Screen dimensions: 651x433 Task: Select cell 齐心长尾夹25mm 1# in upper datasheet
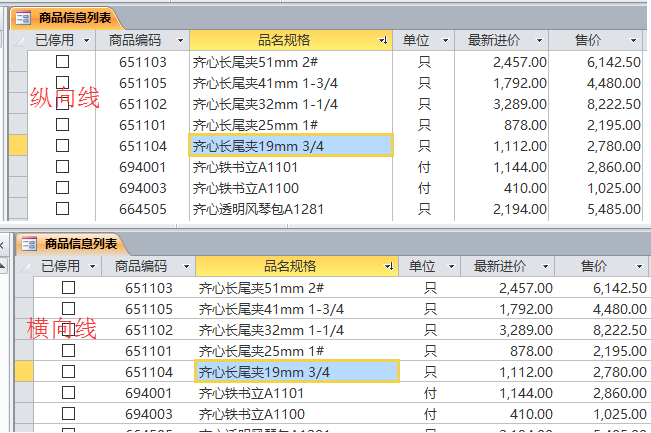[291, 125]
